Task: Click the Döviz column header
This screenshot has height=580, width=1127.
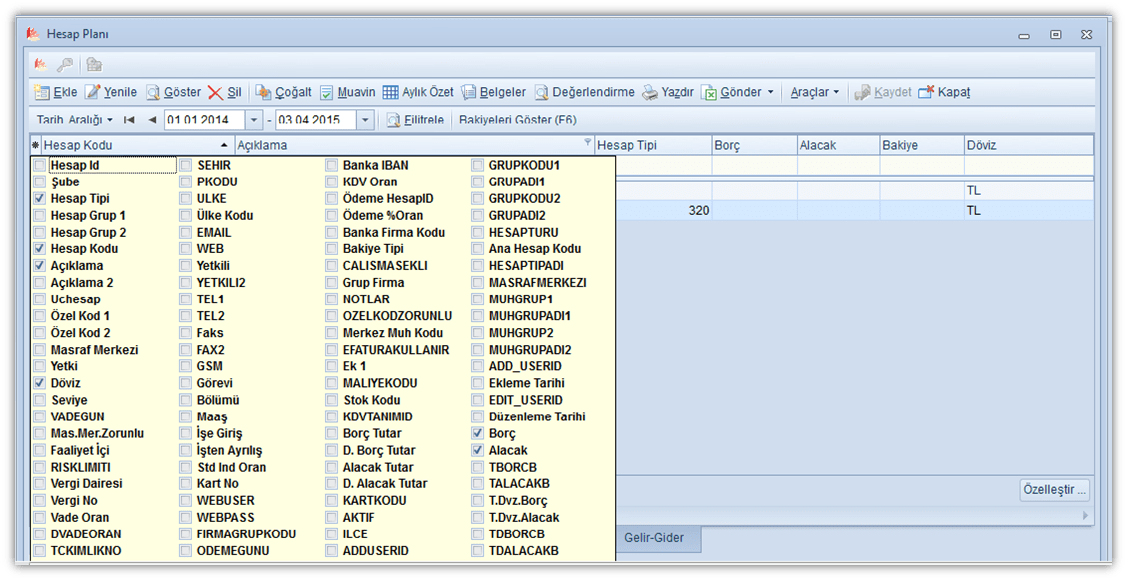Action: coord(1029,145)
